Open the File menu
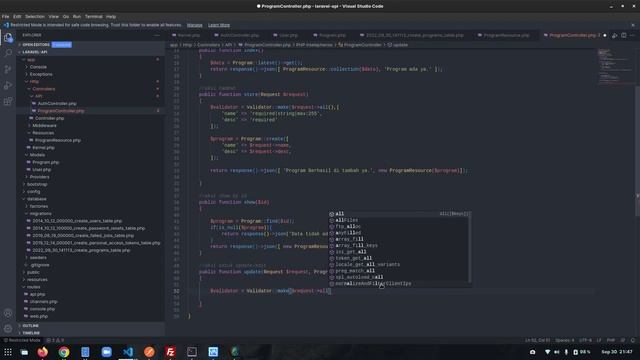640x360 pixels. [x=5, y=17]
